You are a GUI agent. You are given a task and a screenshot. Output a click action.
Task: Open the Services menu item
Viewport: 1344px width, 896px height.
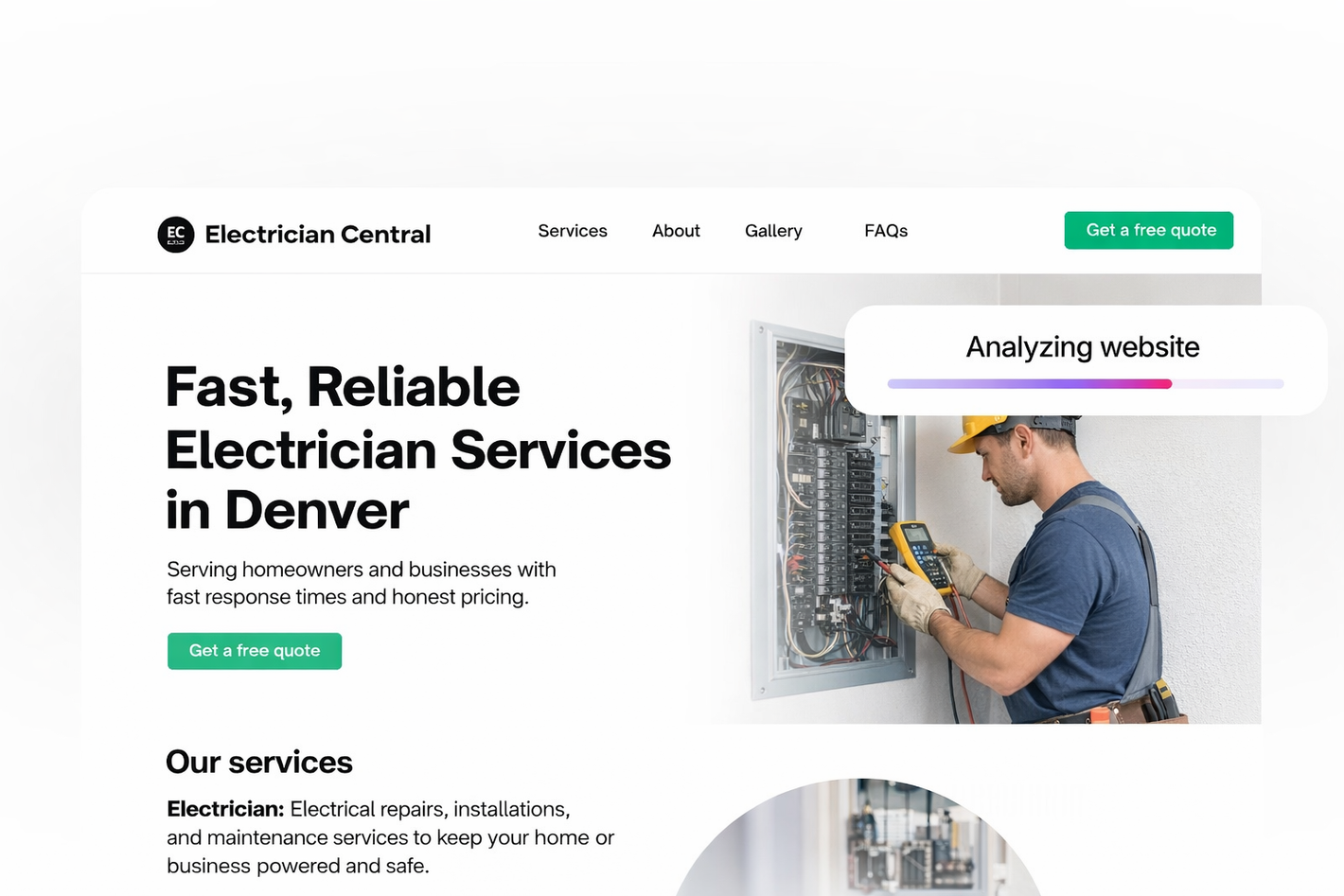(x=573, y=231)
